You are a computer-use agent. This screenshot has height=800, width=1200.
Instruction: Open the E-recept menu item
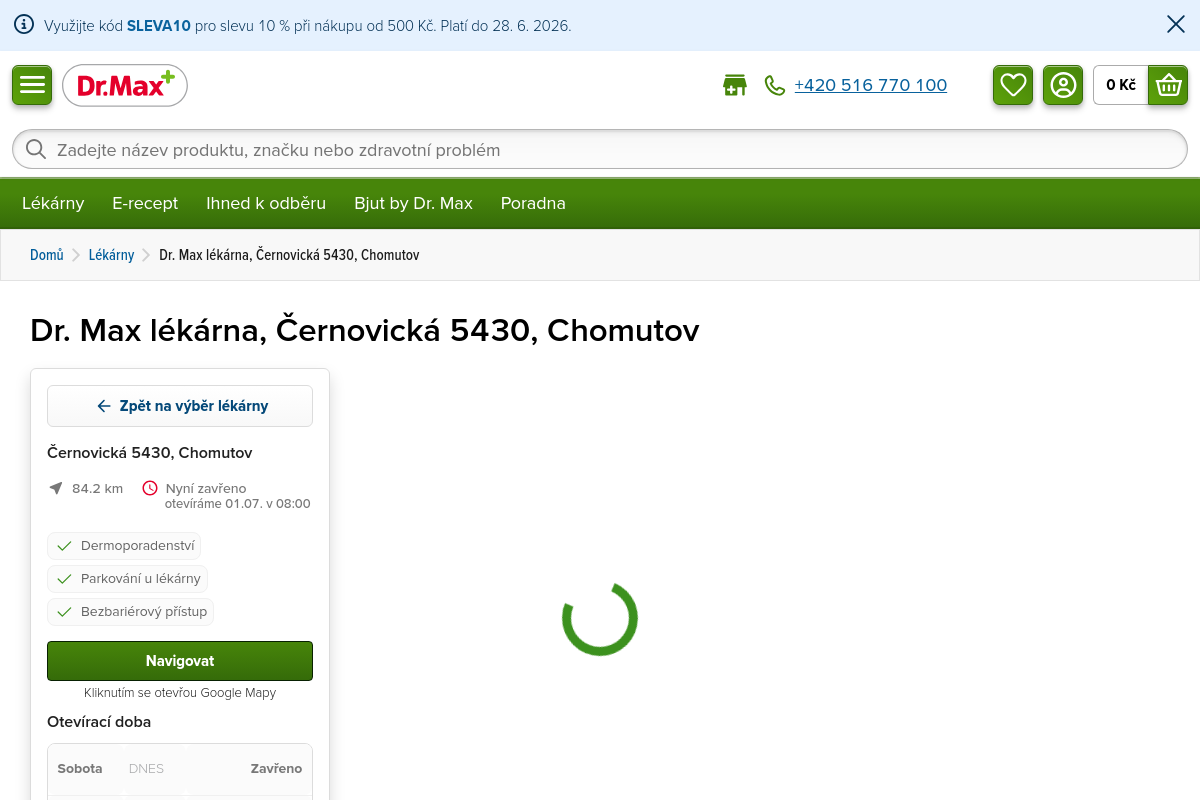click(x=145, y=203)
